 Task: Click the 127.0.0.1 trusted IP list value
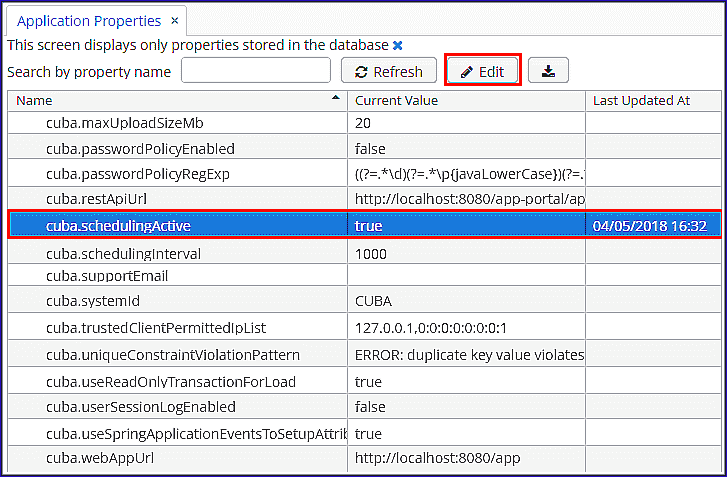[x=431, y=328]
